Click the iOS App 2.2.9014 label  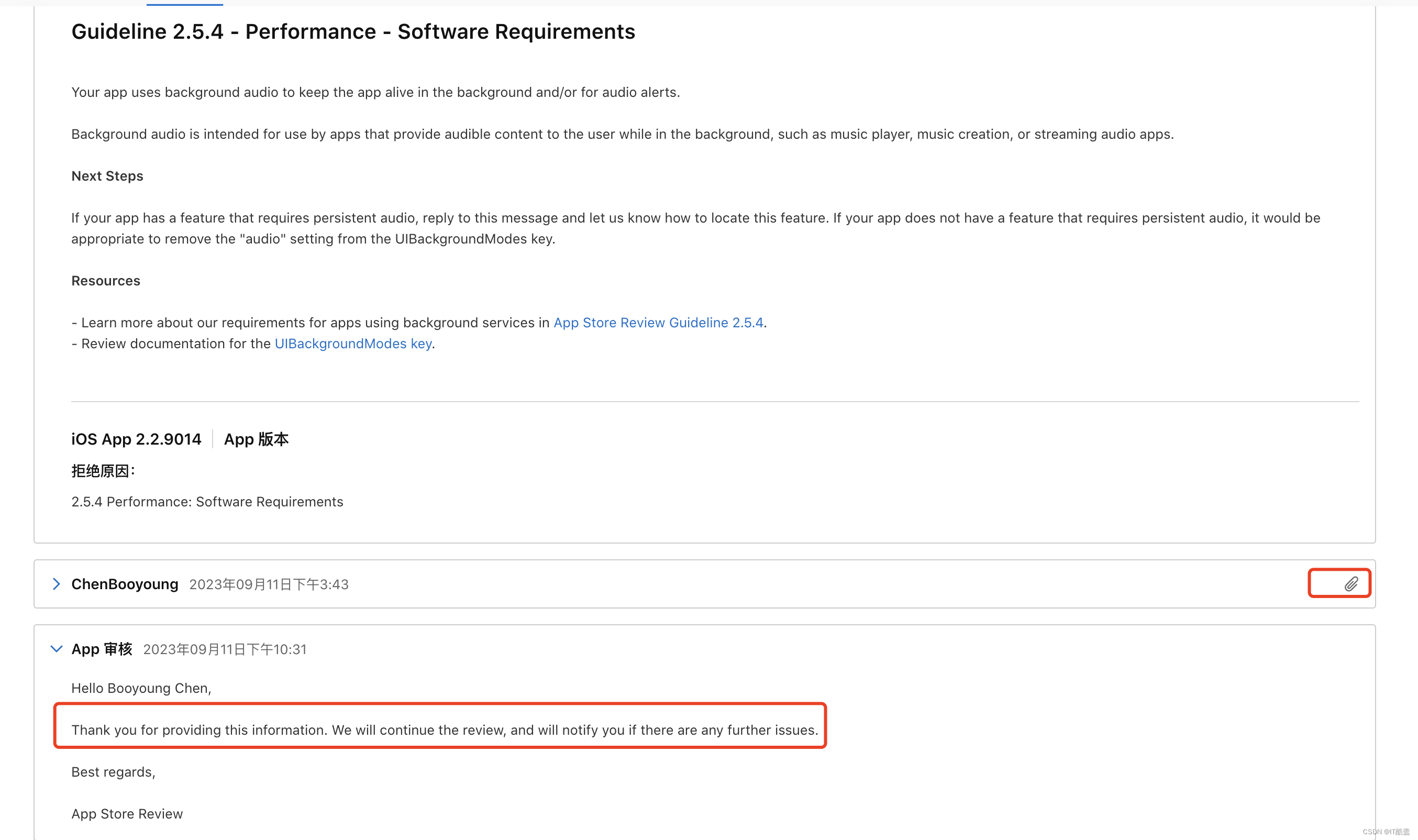coord(136,439)
